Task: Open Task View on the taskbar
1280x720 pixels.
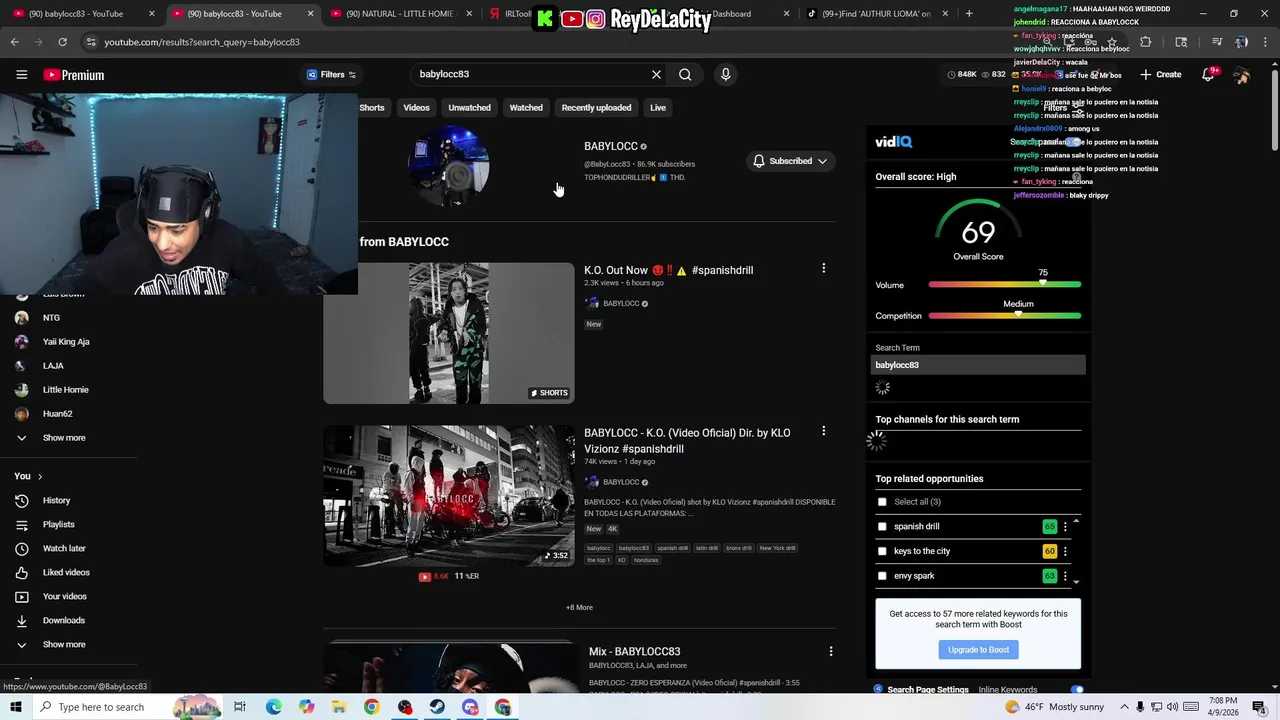Action: point(240,707)
